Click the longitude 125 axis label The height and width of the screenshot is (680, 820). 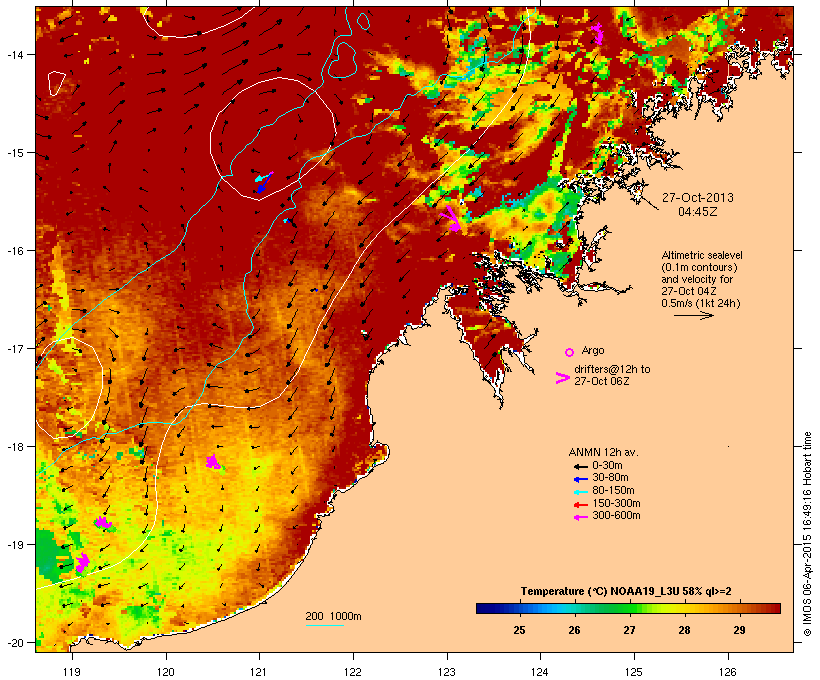click(634, 672)
